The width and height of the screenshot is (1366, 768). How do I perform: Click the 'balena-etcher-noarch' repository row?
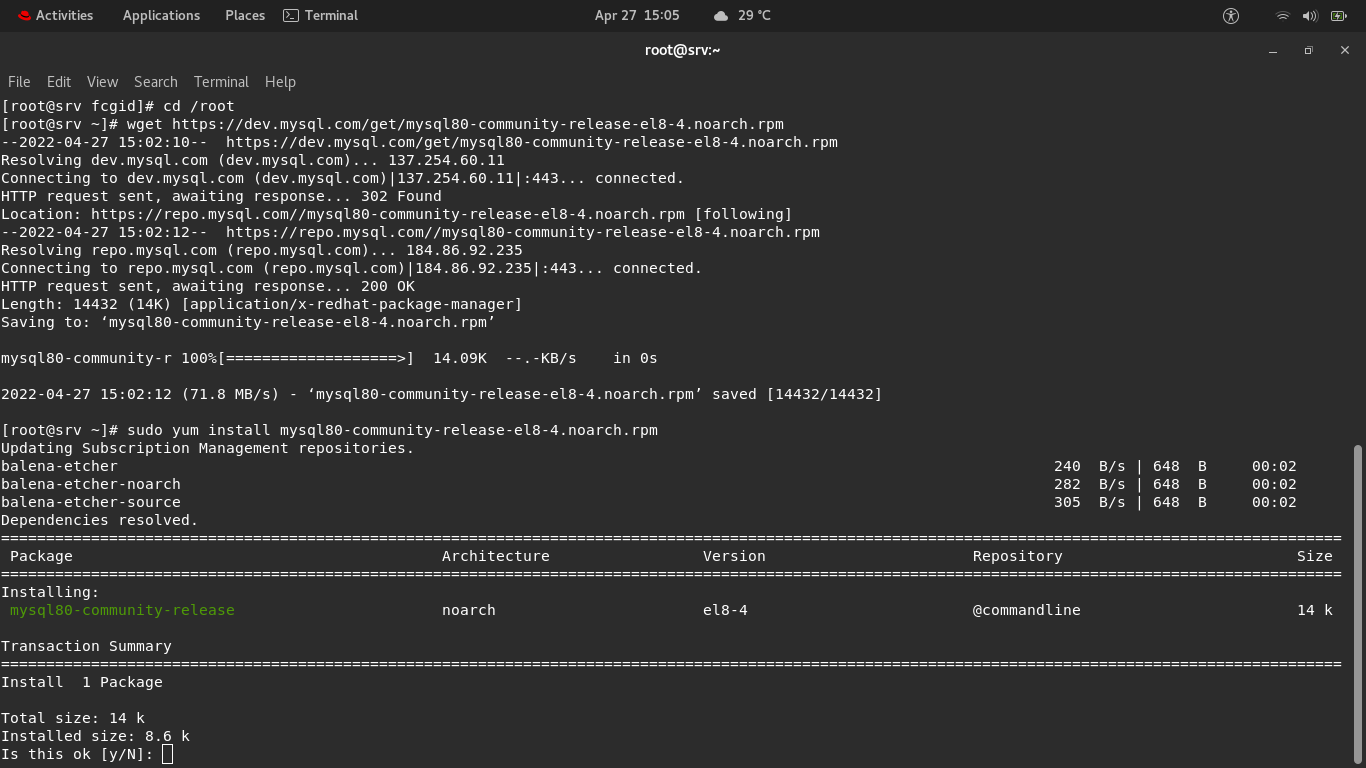point(649,484)
